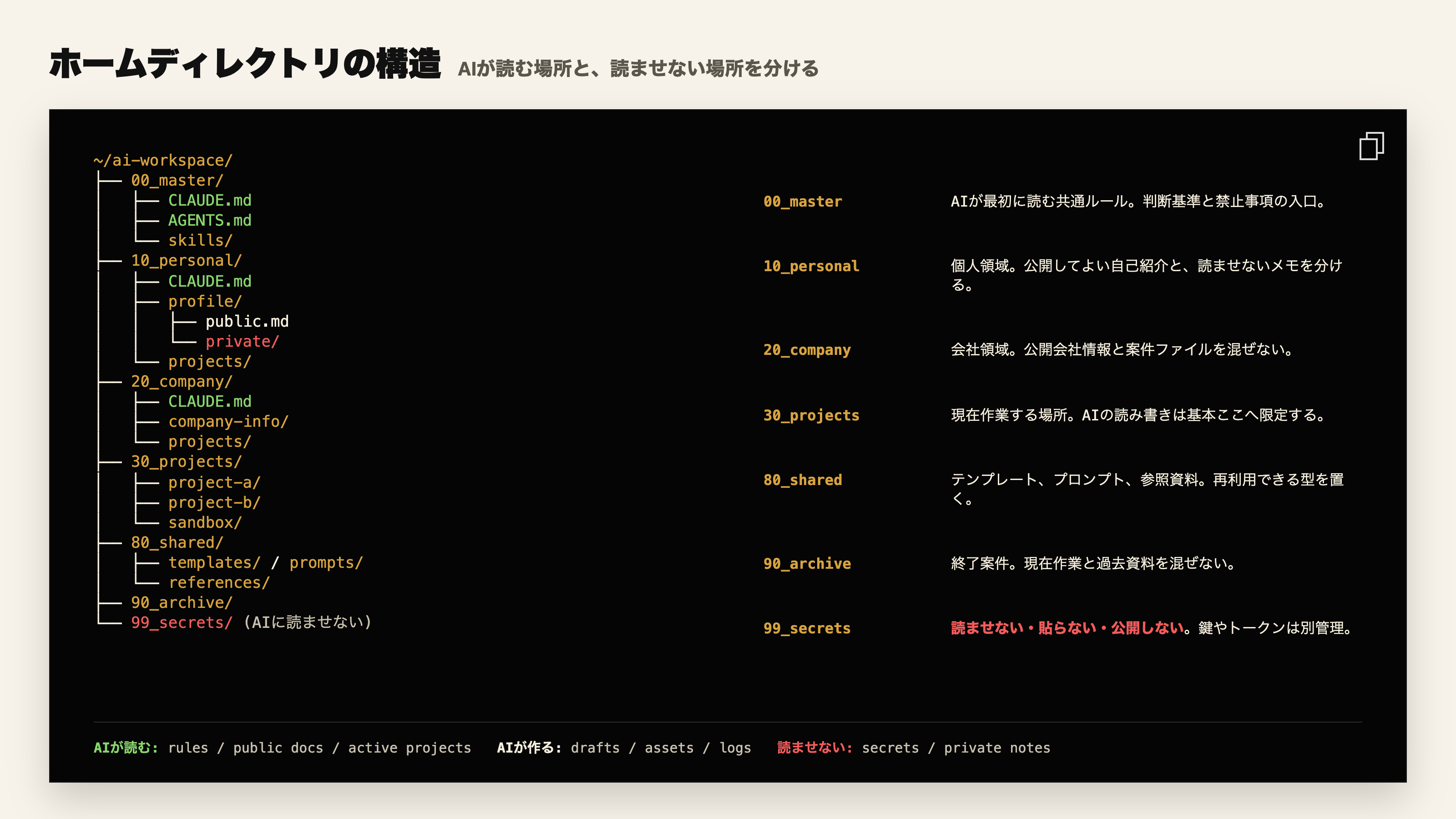Click the 20_company label in the description list
The width and height of the screenshot is (1456, 819).
point(807,350)
